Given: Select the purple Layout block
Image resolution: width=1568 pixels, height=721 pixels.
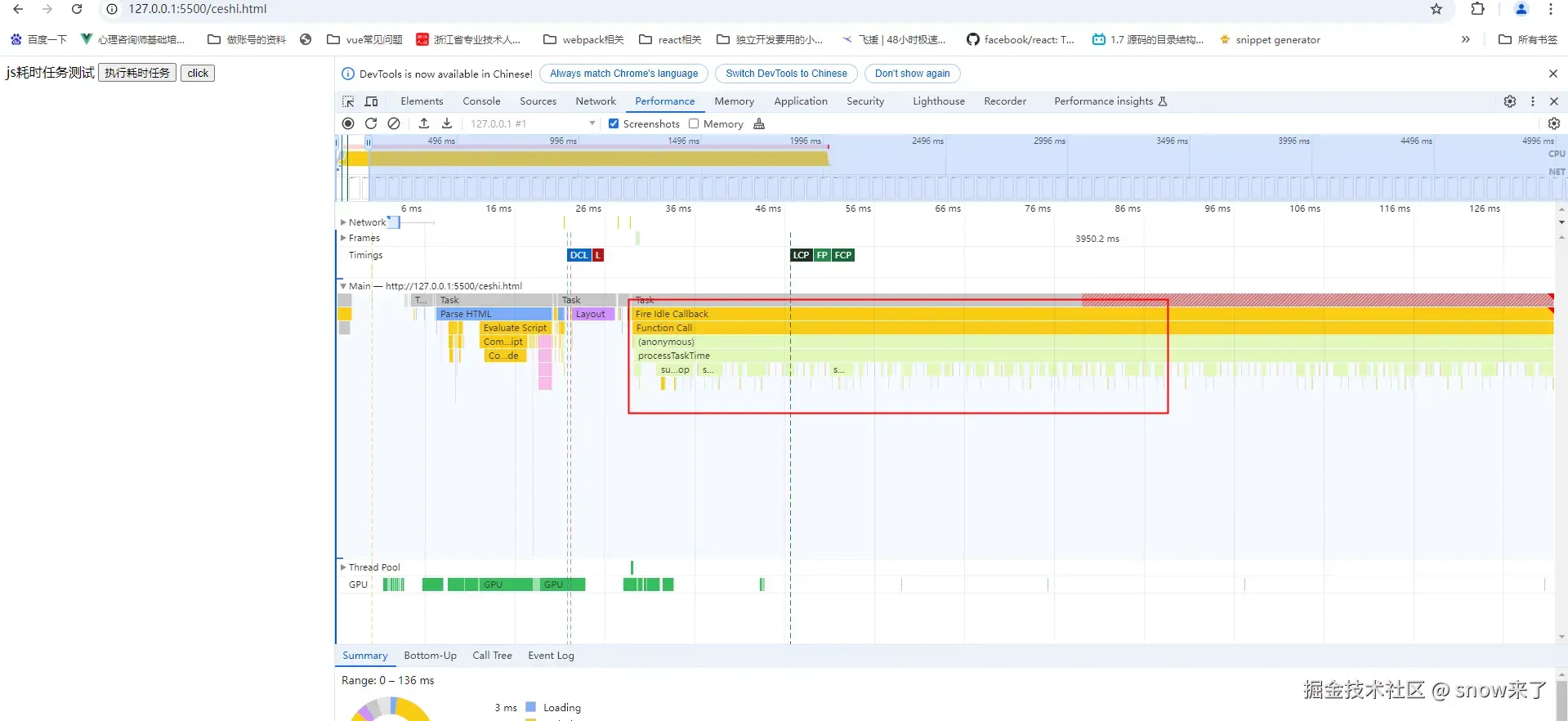Looking at the screenshot, I should [x=592, y=314].
